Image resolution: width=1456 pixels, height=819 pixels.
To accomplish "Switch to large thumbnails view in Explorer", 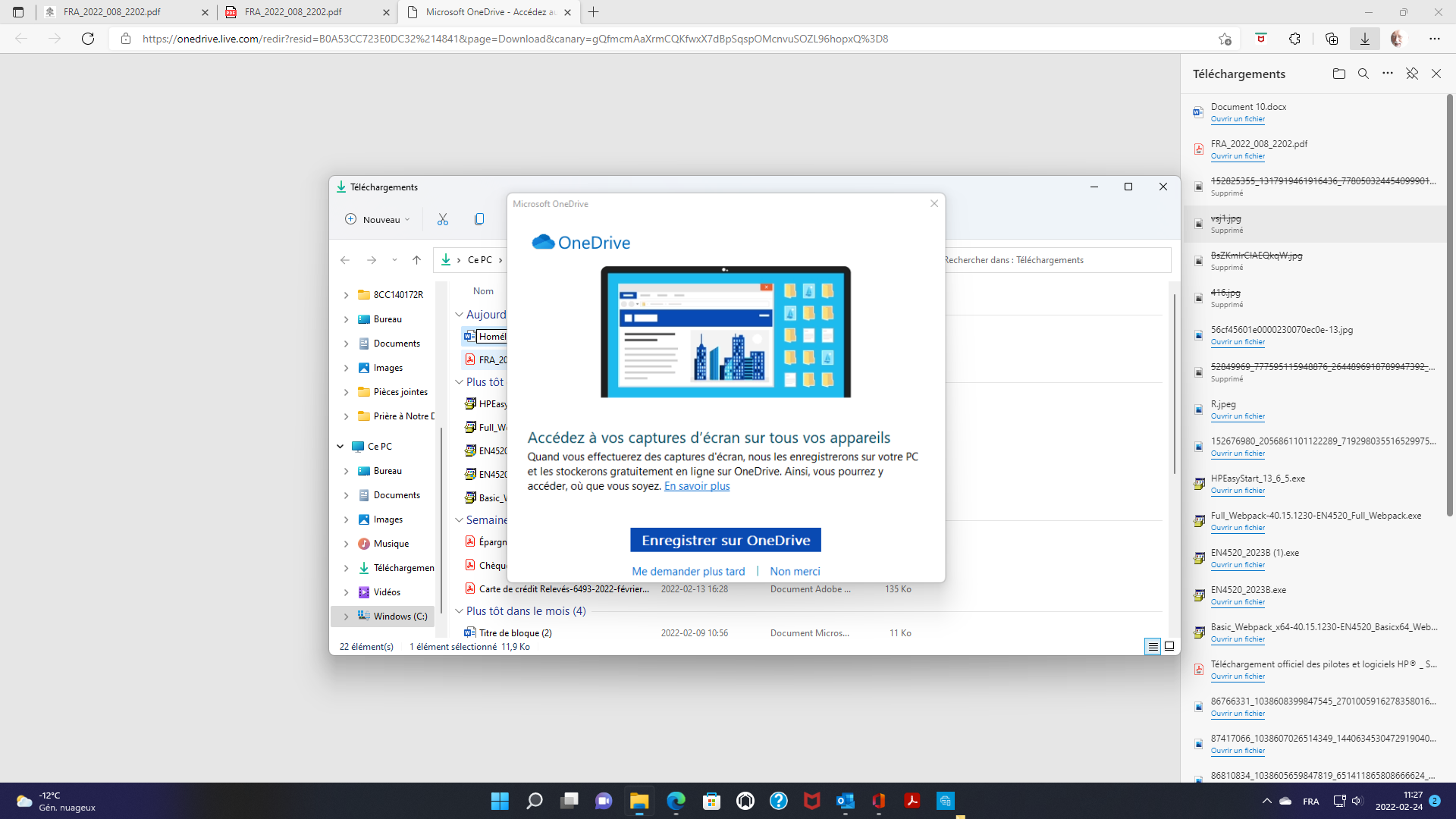I will tap(1169, 646).
